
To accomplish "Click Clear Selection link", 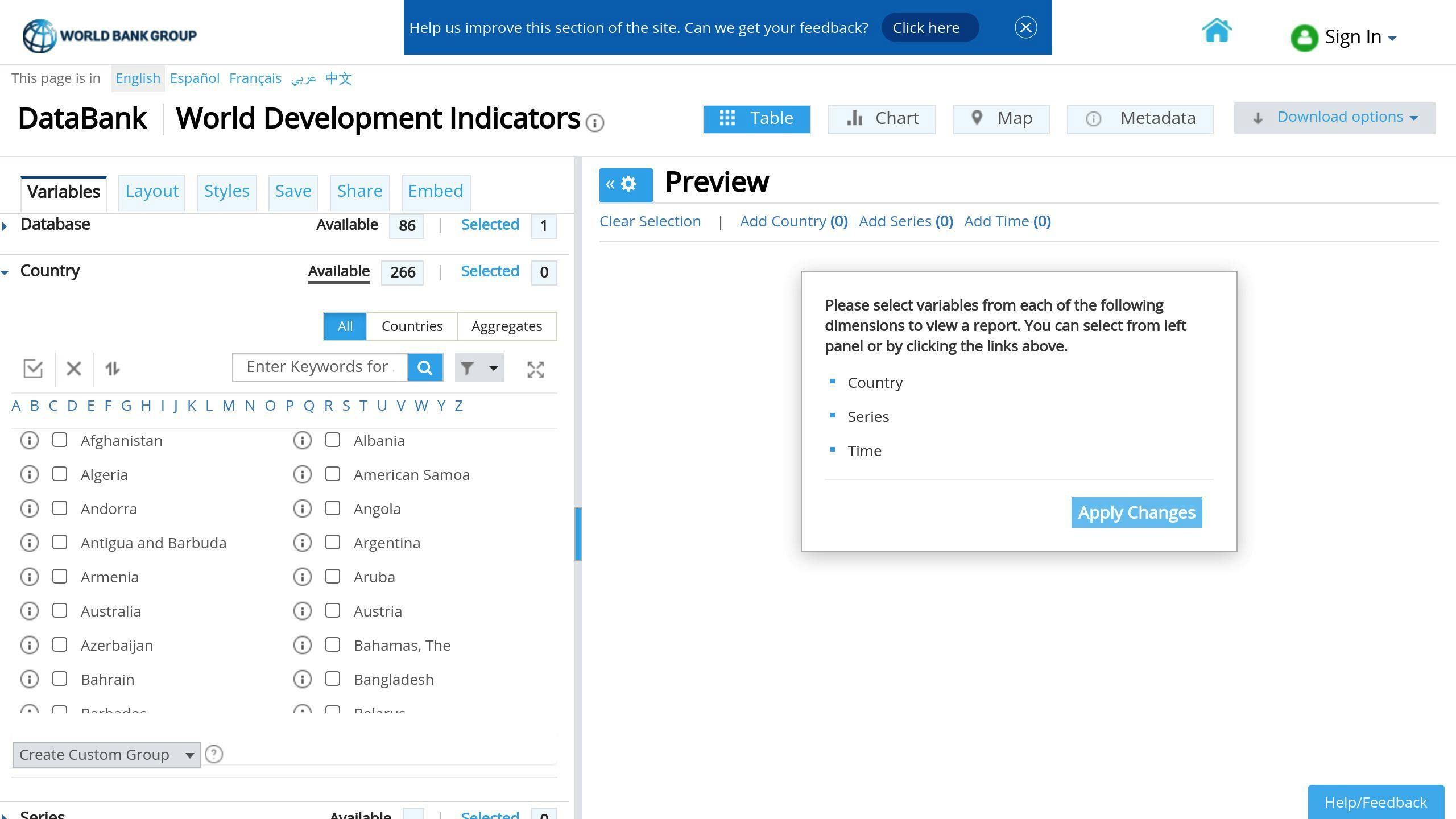I will [650, 221].
